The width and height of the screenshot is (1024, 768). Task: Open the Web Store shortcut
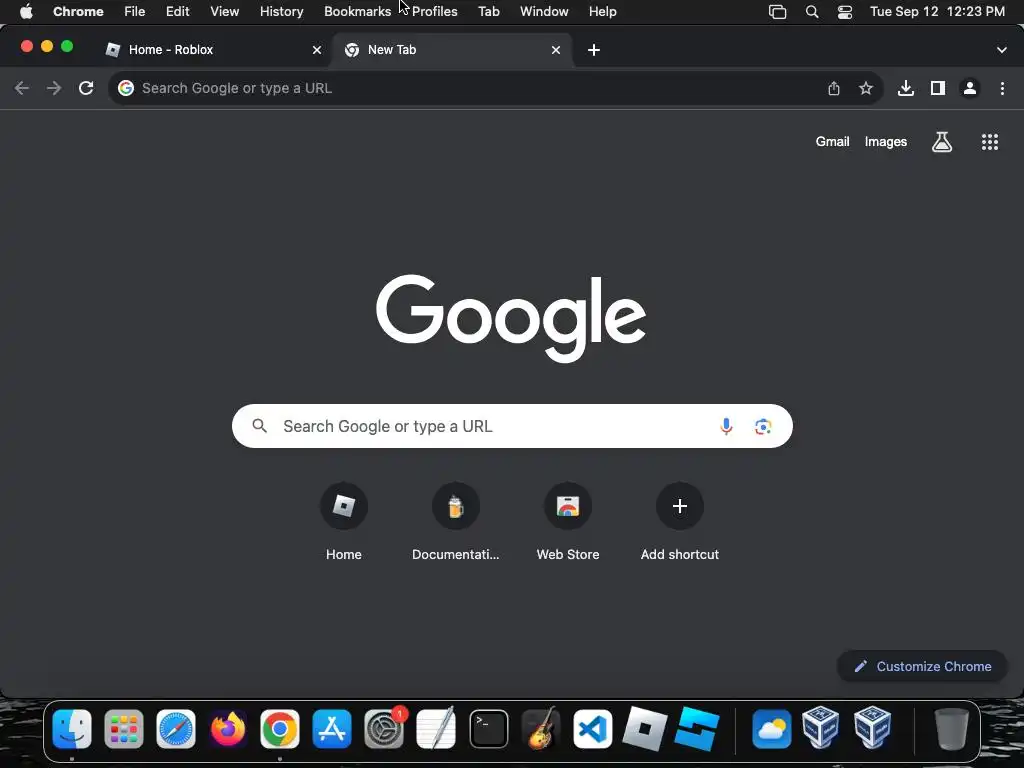568,522
